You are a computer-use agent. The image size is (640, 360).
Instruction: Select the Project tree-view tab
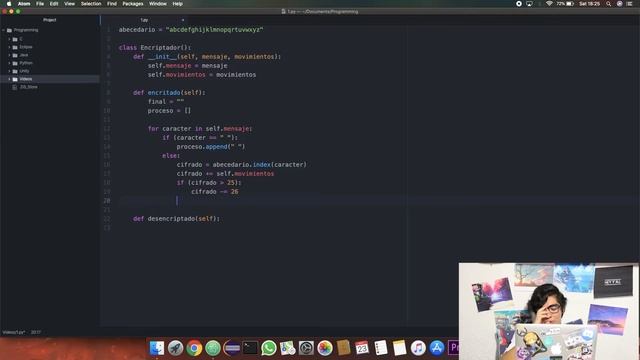[x=50, y=20]
